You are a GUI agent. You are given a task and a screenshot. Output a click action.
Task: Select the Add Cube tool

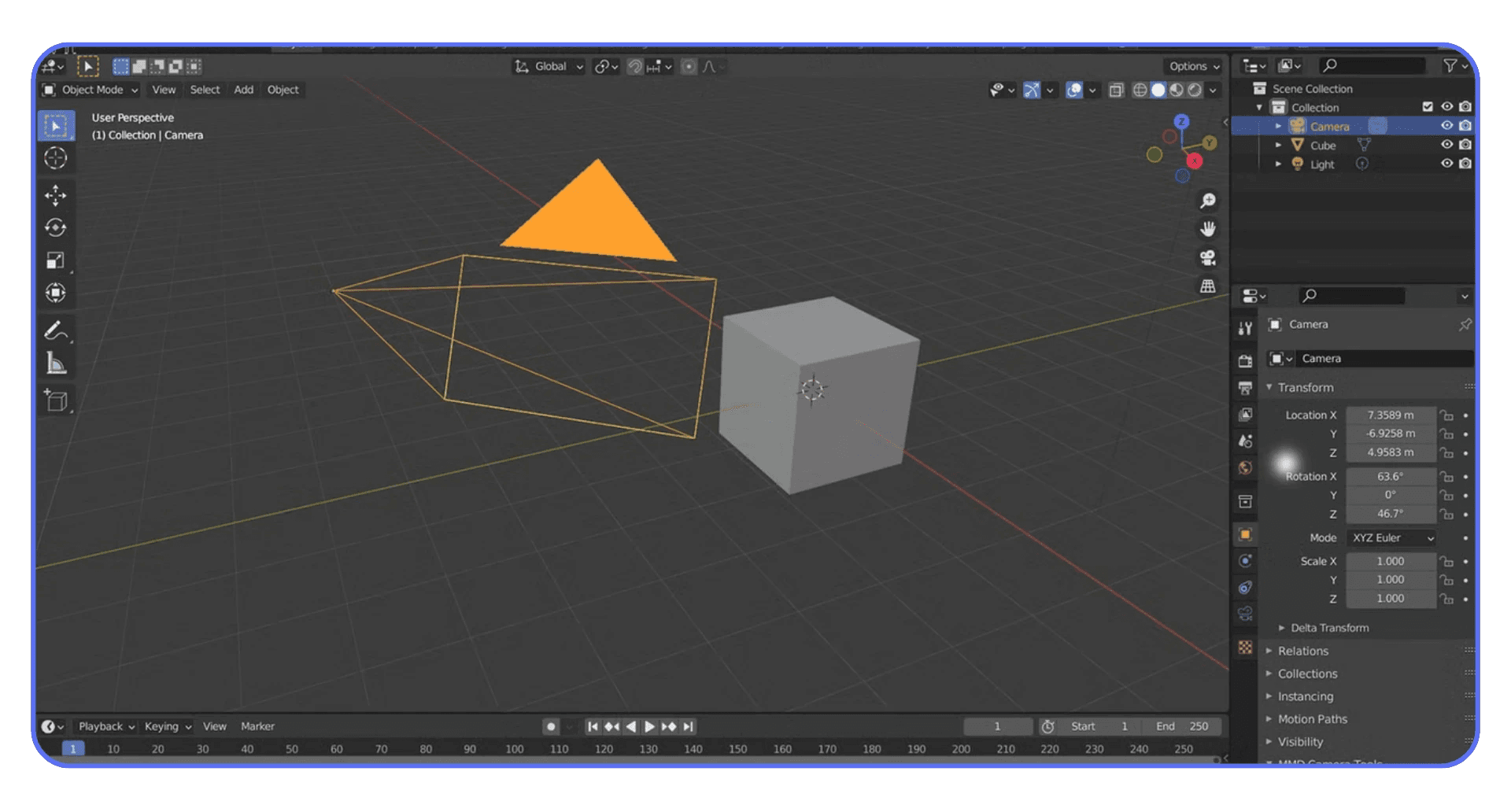coord(56,400)
